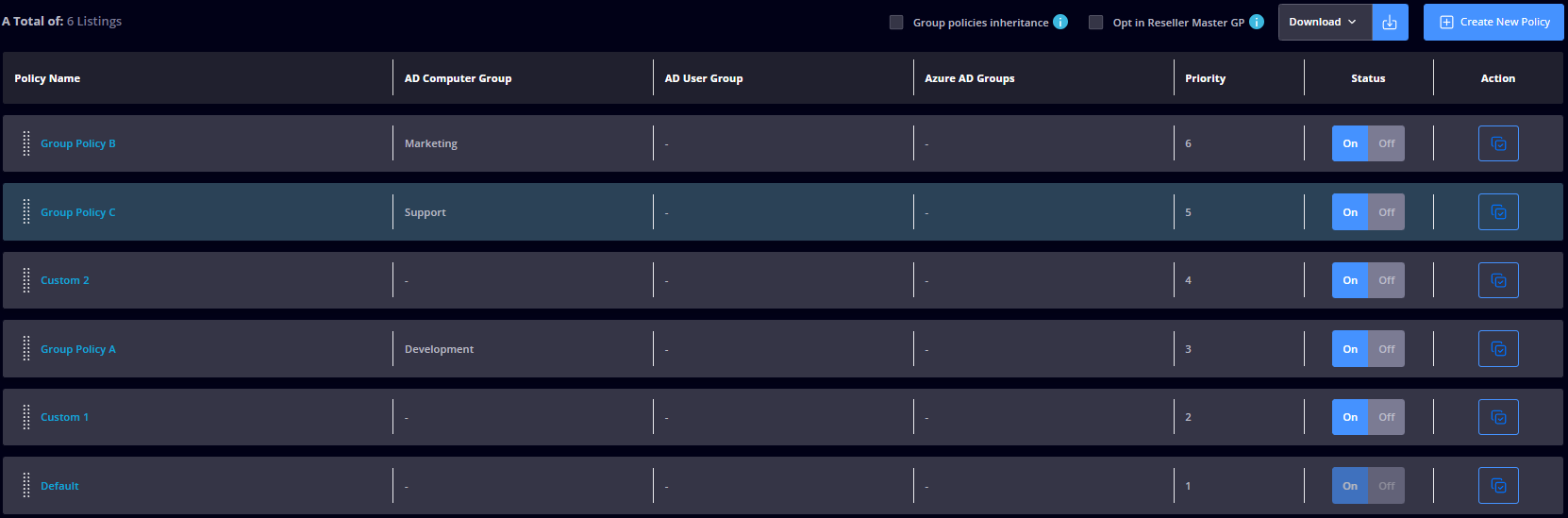
Task: Click the drag handle of Group Policy C
Action: (26, 212)
